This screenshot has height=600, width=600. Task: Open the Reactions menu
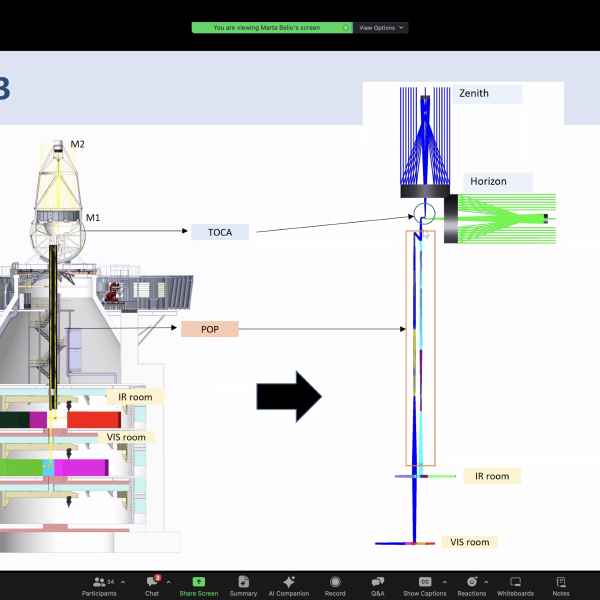pos(471,584)
